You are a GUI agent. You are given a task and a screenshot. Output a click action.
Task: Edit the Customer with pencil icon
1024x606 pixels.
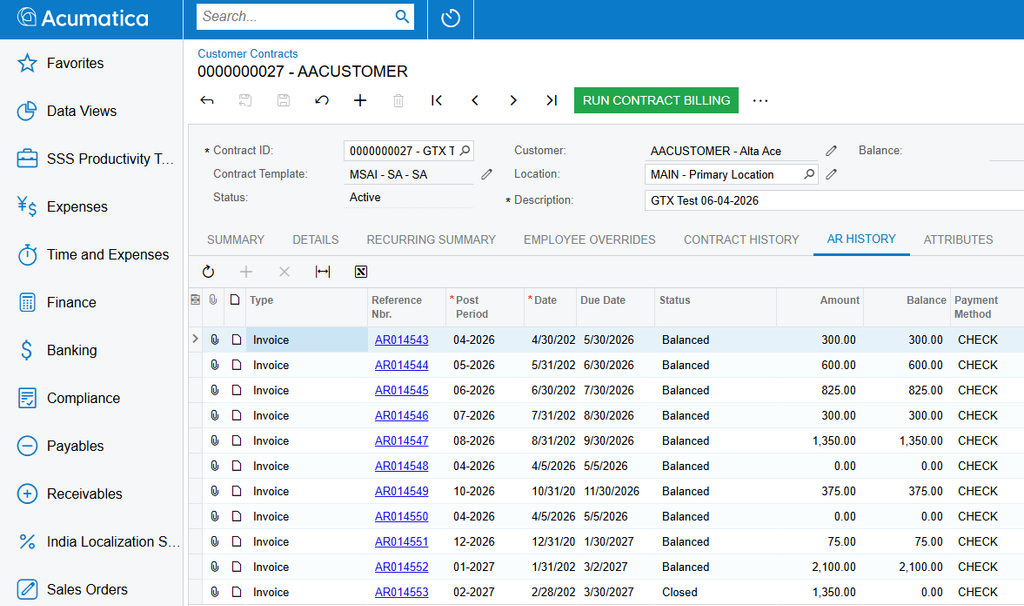(831, 151)
